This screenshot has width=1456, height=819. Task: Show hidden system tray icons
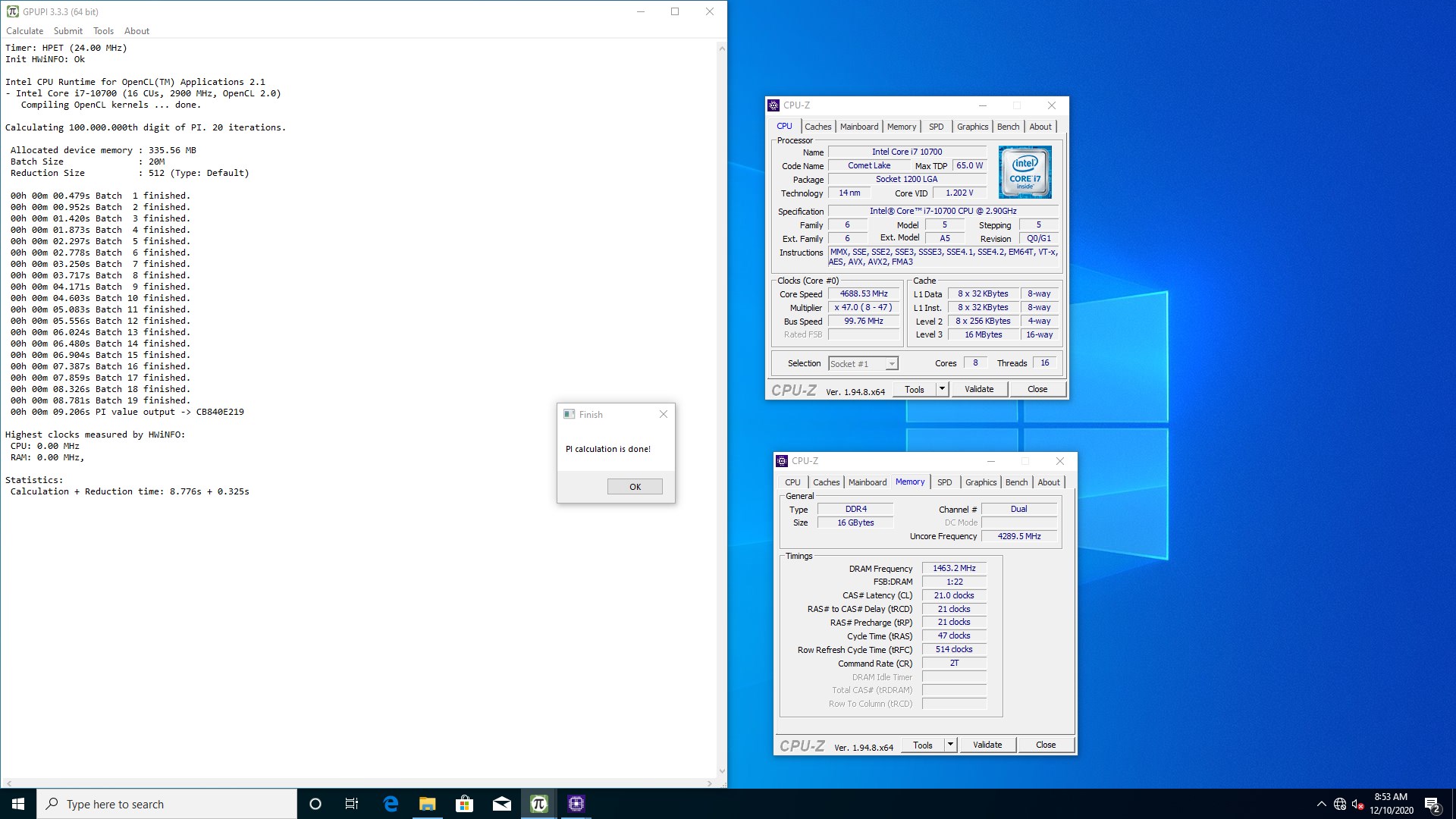coord(1322,804)
